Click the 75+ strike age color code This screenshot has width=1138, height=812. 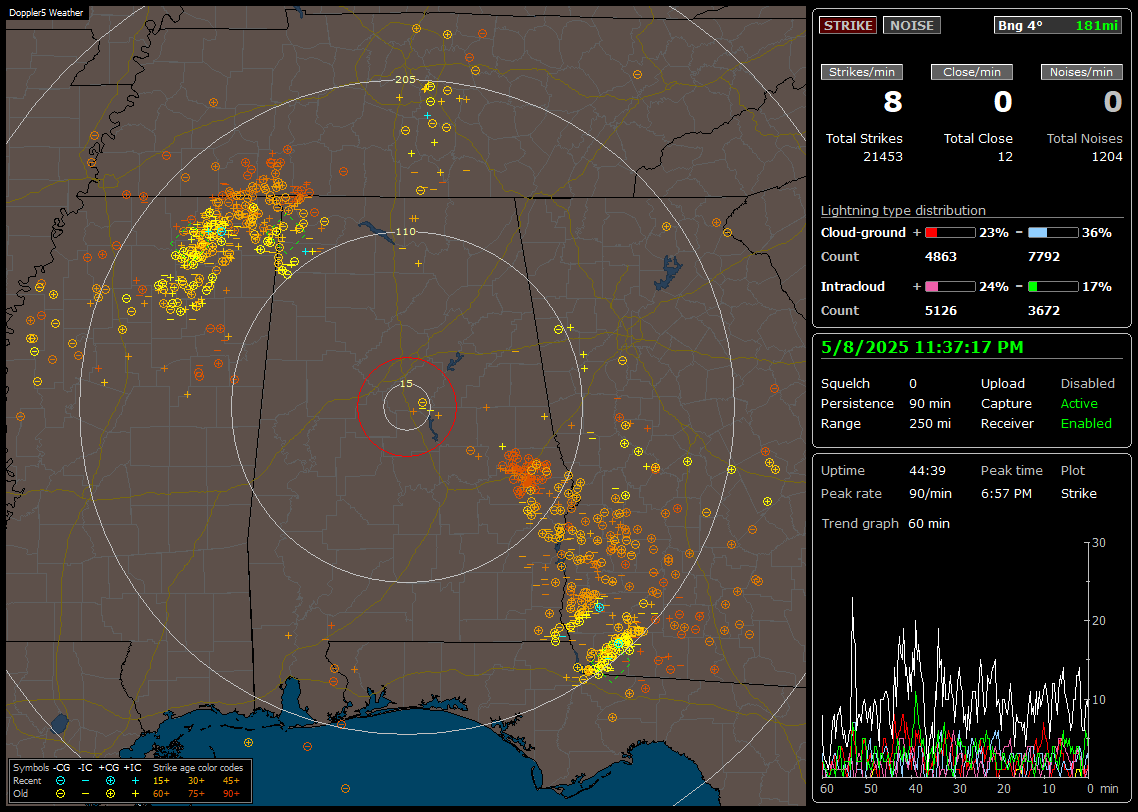click(x=196, y=793)
